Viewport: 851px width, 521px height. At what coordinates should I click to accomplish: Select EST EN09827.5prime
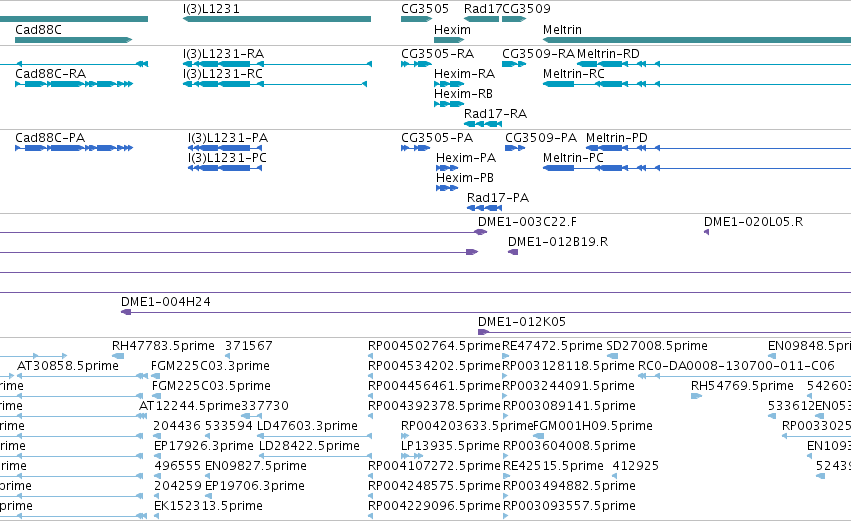256,466
